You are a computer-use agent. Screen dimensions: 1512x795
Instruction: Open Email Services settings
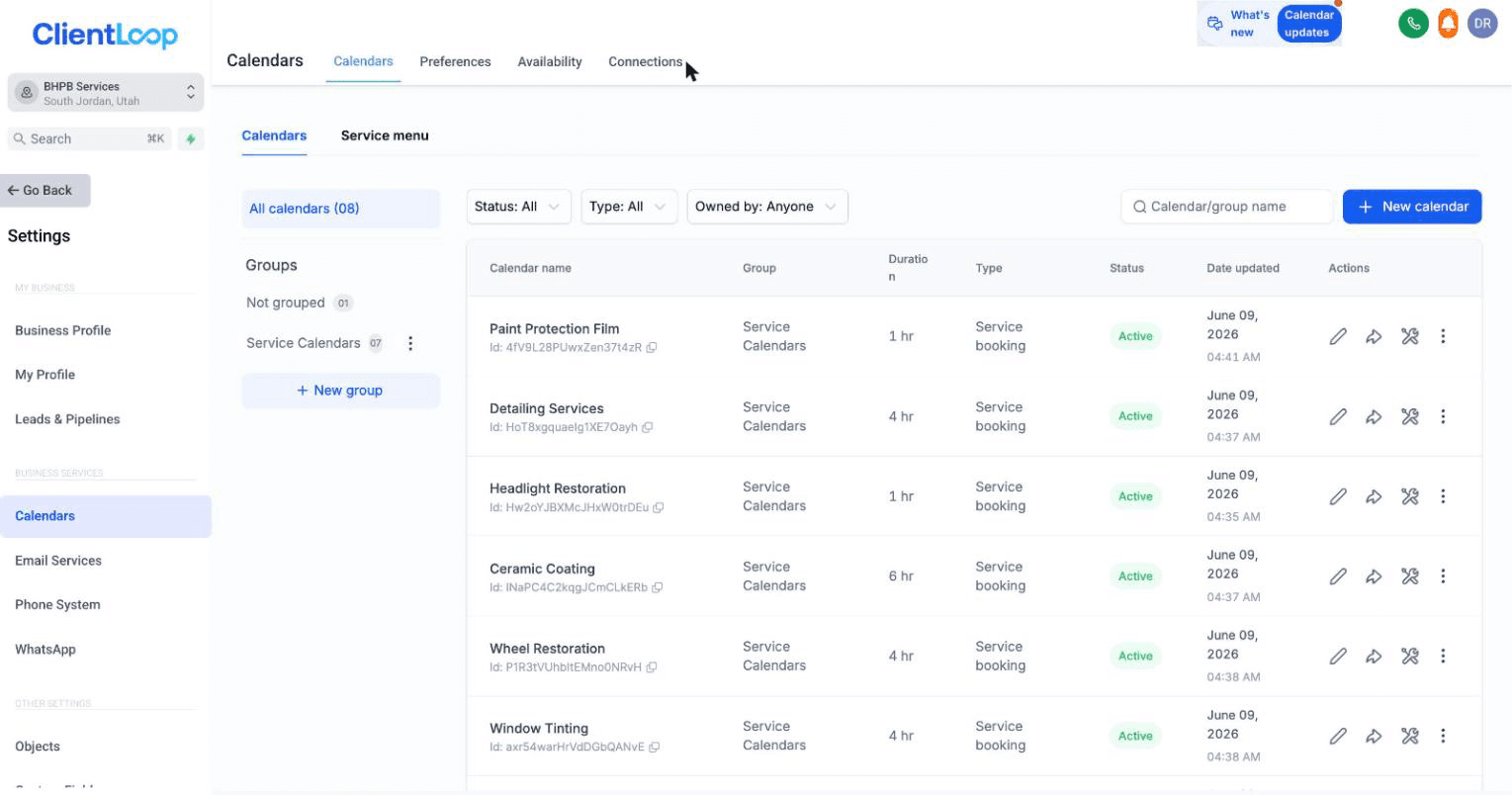(58, 561)
